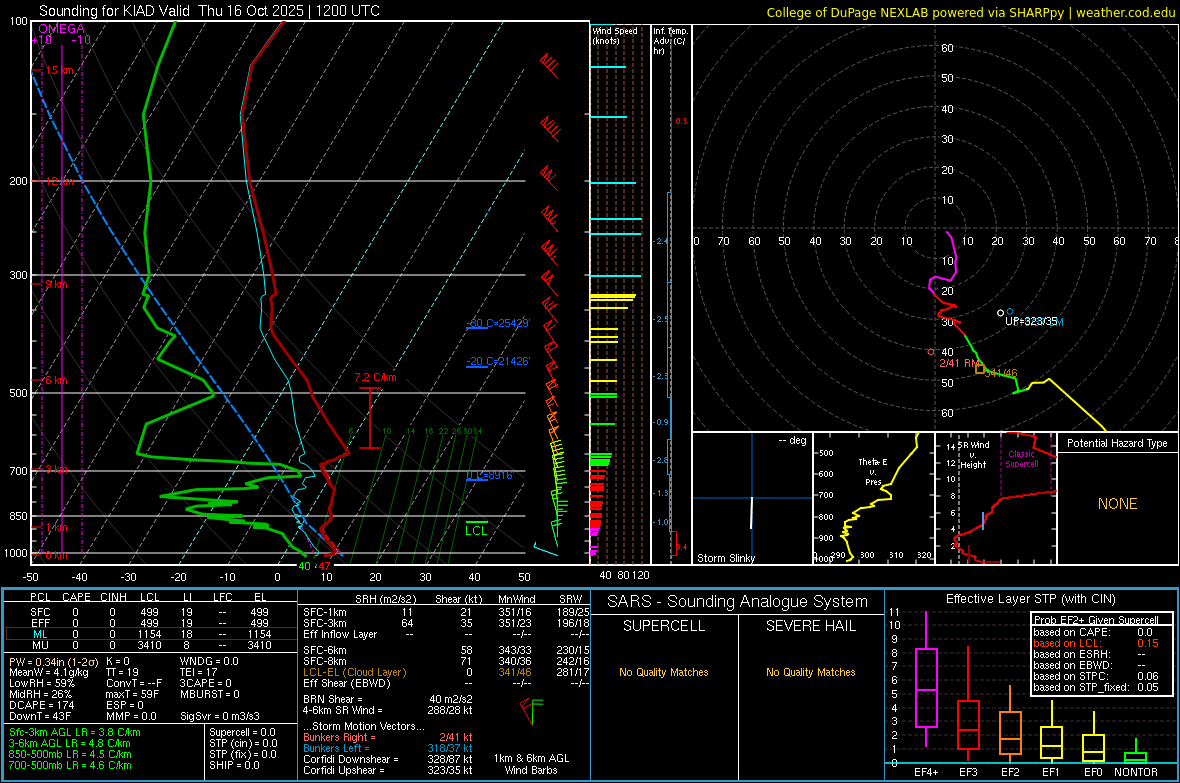Image resolution: width=1180 pixels, height=783 pixels.
Task: Click the DownT = 43F value
Action: click(40, 716)
